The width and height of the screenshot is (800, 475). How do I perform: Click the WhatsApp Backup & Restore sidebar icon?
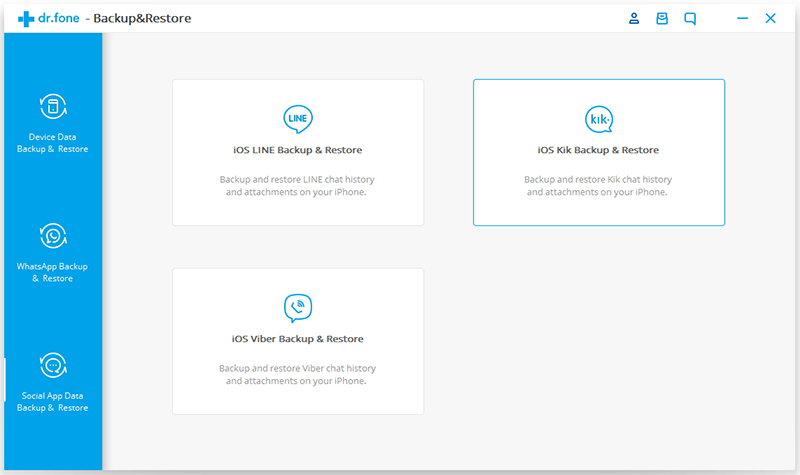click(x=53, y=236)
